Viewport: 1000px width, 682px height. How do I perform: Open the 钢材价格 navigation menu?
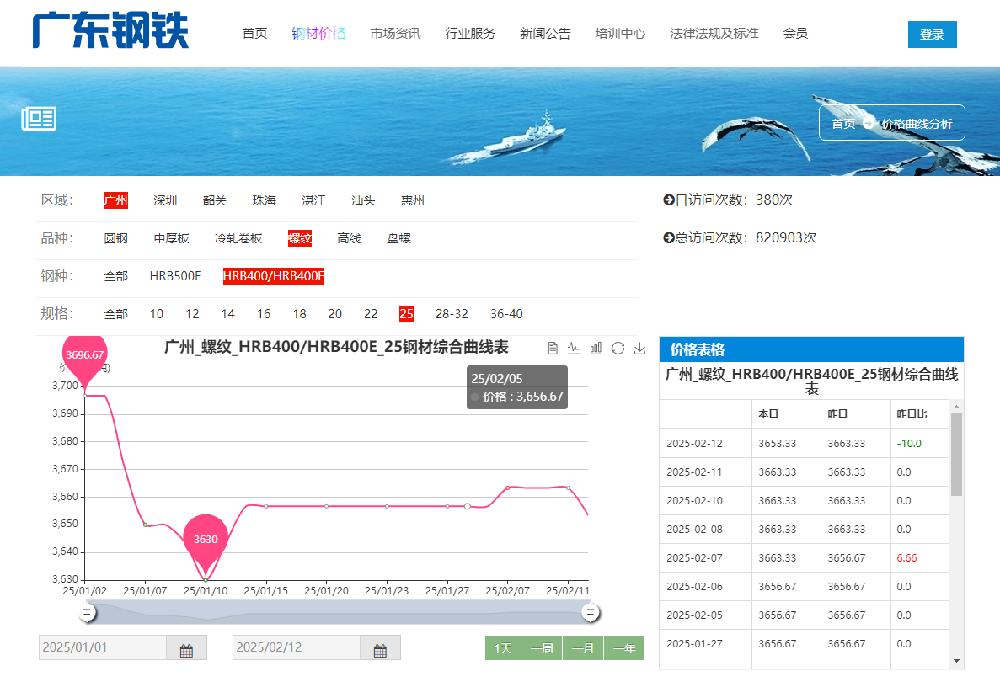[318, 34]
